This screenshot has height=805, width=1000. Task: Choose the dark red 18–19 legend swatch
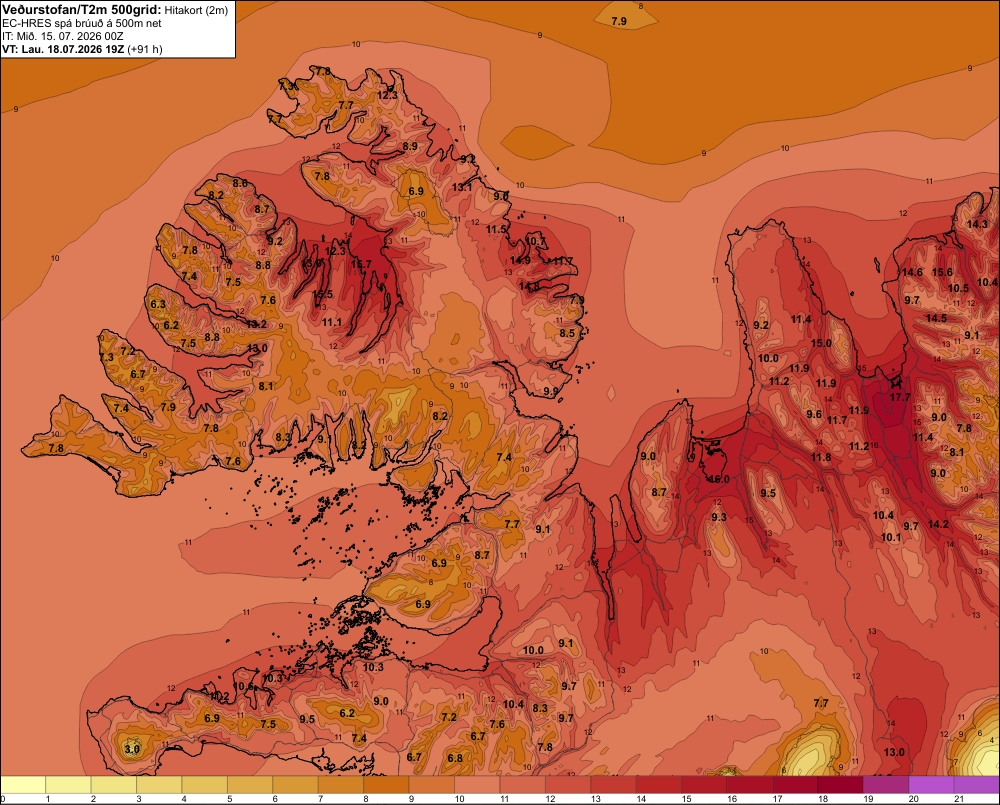[840, 785]
